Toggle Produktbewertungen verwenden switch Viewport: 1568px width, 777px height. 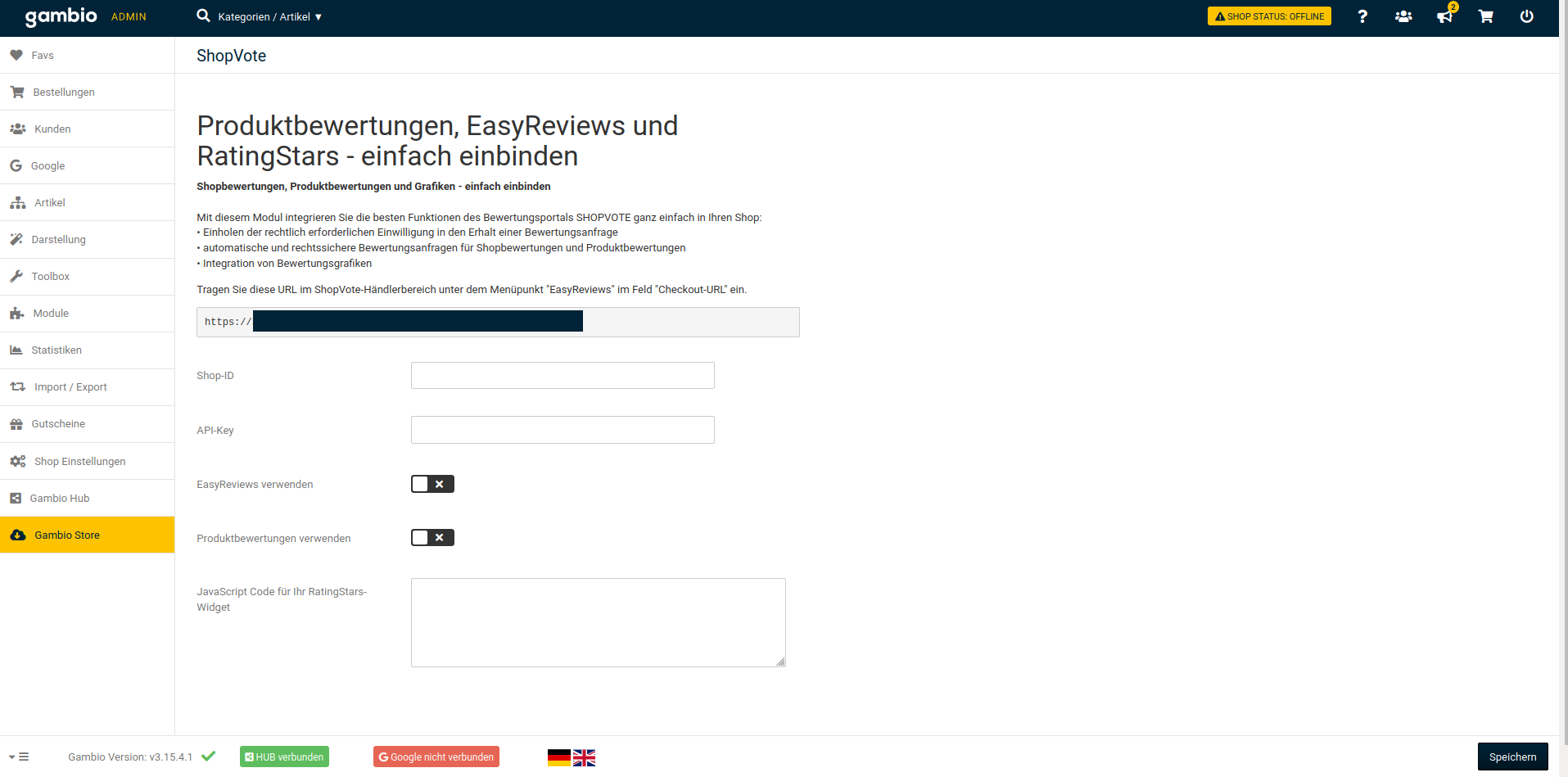click(432, 538)
